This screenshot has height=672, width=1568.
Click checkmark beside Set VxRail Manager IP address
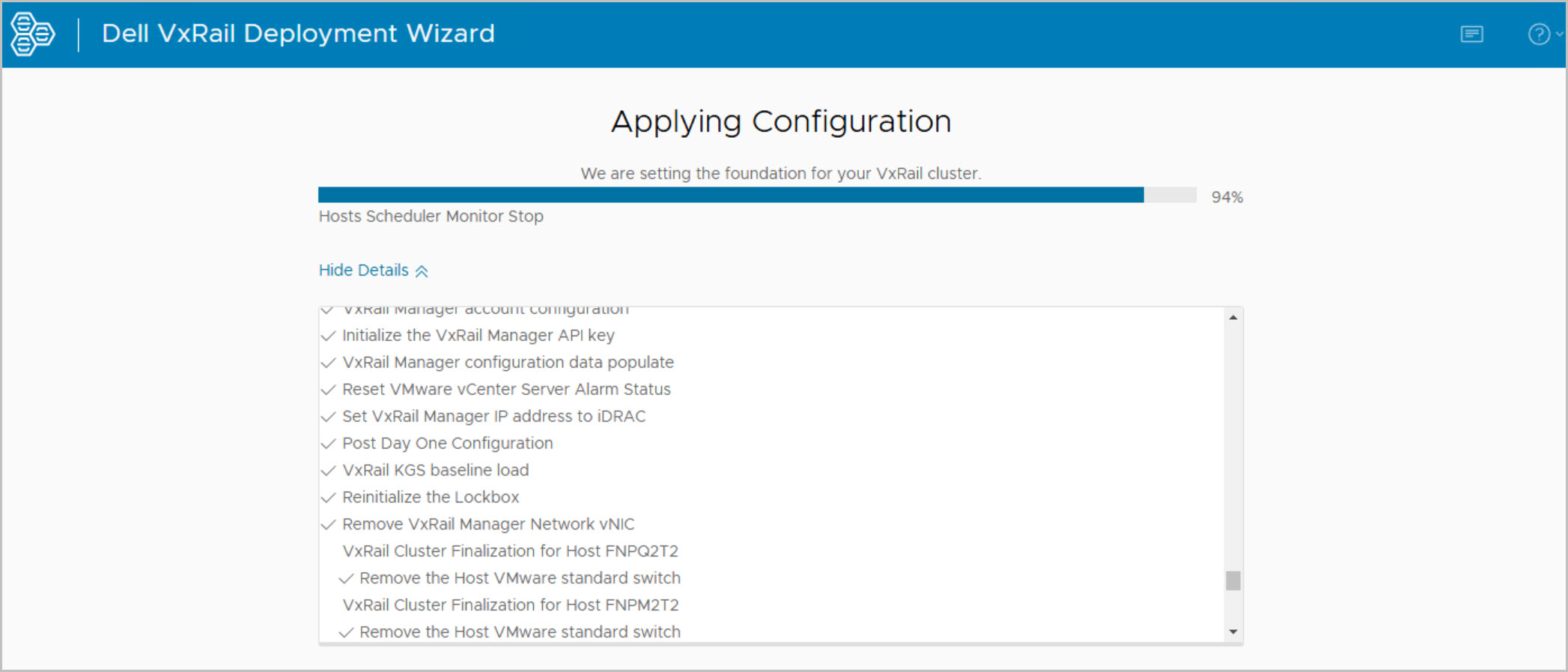pyautogui.click(x=328, y=417)
